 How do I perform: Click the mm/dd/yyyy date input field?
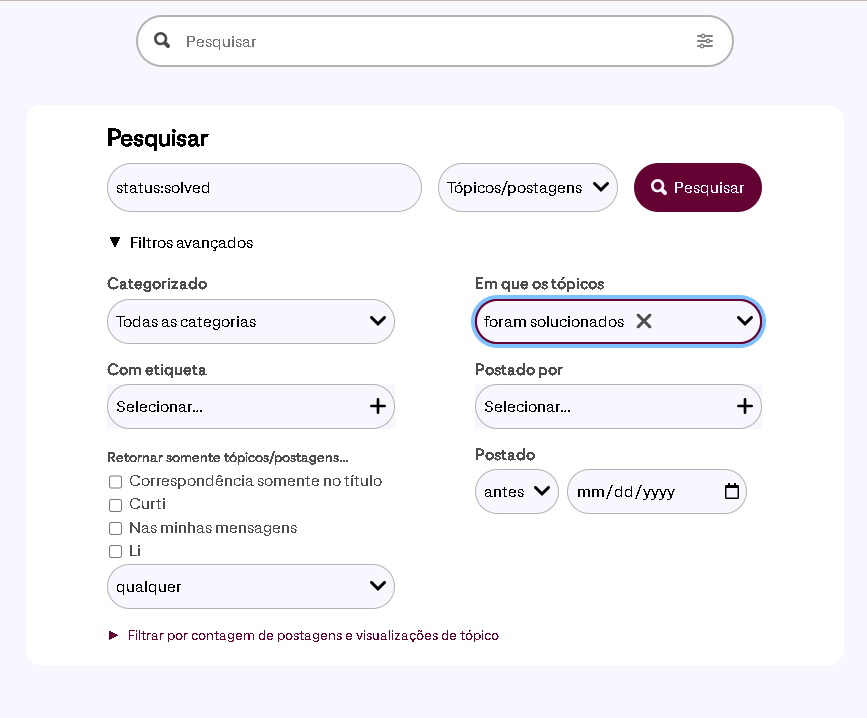click(x=656, y=491)
